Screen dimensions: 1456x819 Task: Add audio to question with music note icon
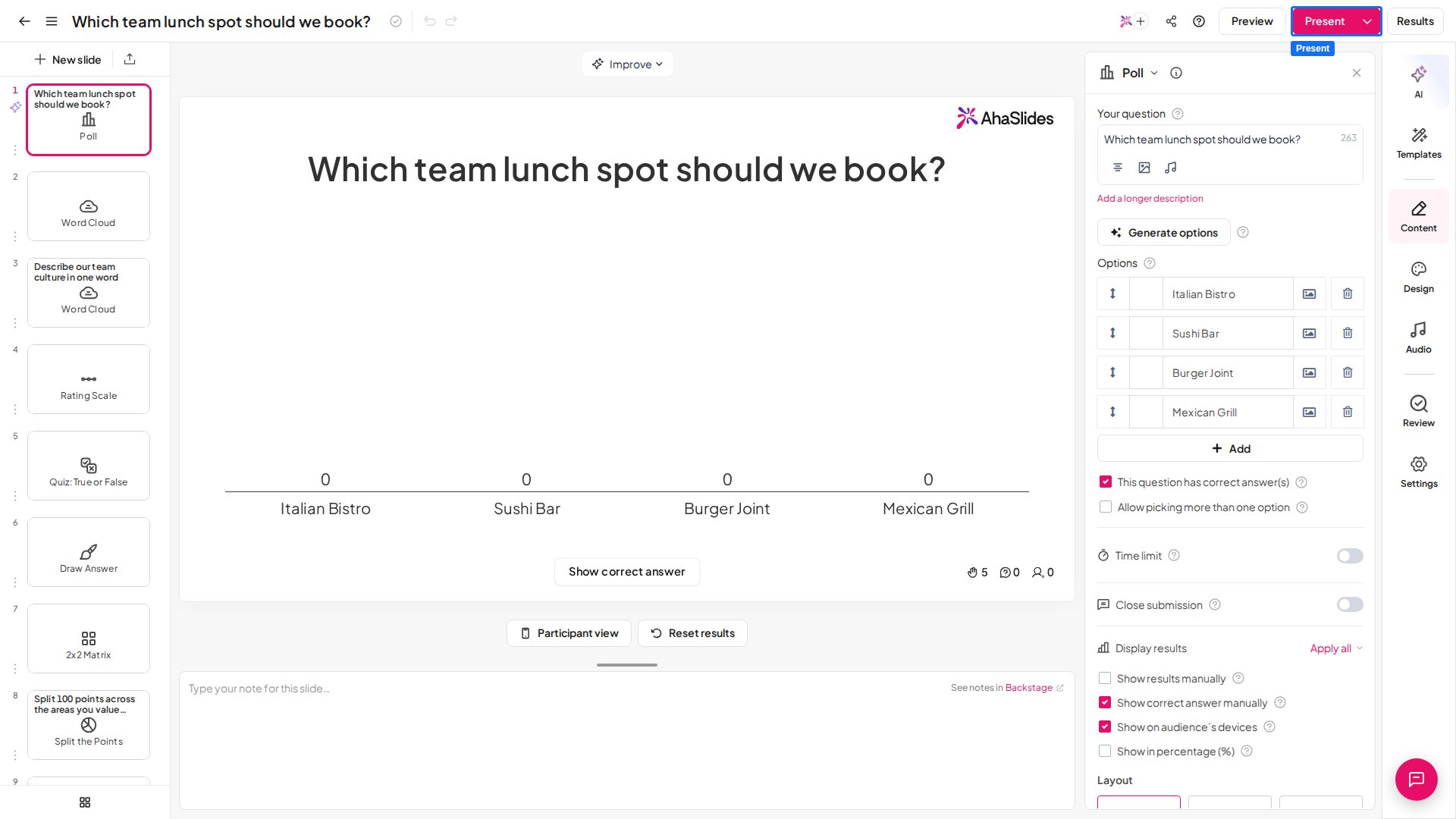[1171, 168]
